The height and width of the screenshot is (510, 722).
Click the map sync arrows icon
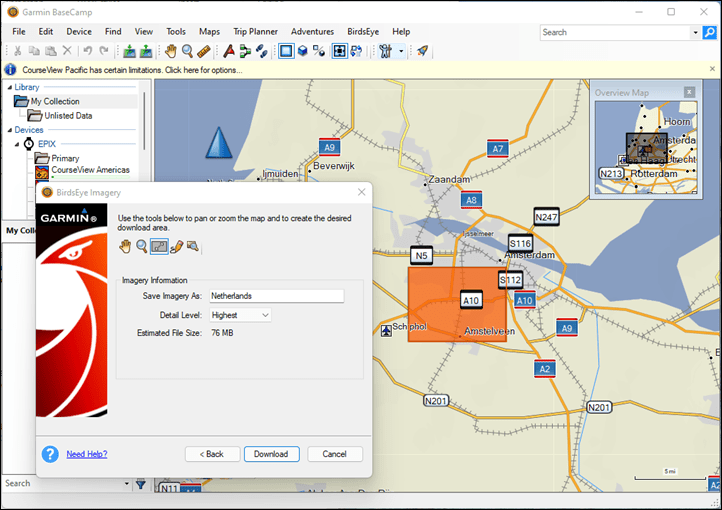[x=356, y=51]
